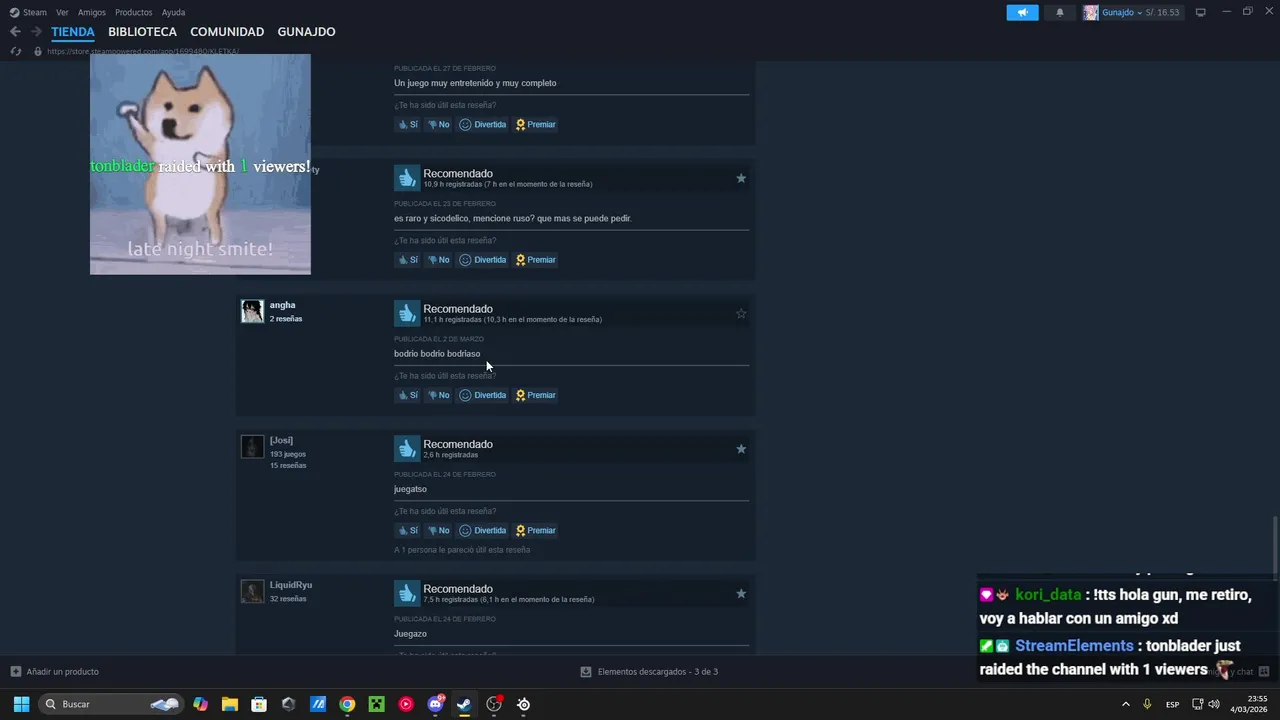1280x720 pixels.
Task: Open LiquidRyu's username link
Action: click(x=291, y=585)
